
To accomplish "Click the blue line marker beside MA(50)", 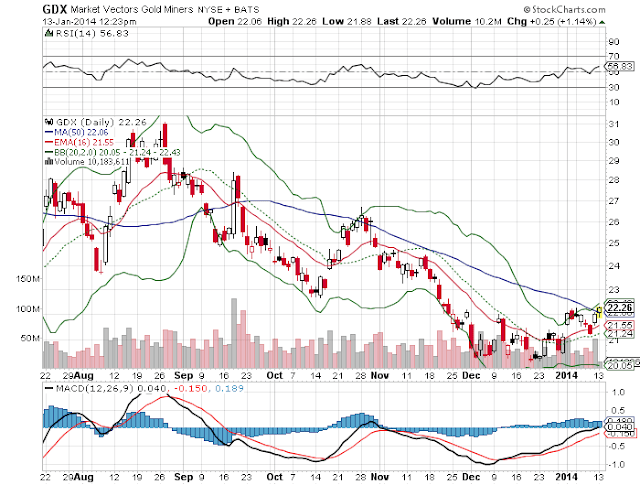I will [x=49, y=132].
